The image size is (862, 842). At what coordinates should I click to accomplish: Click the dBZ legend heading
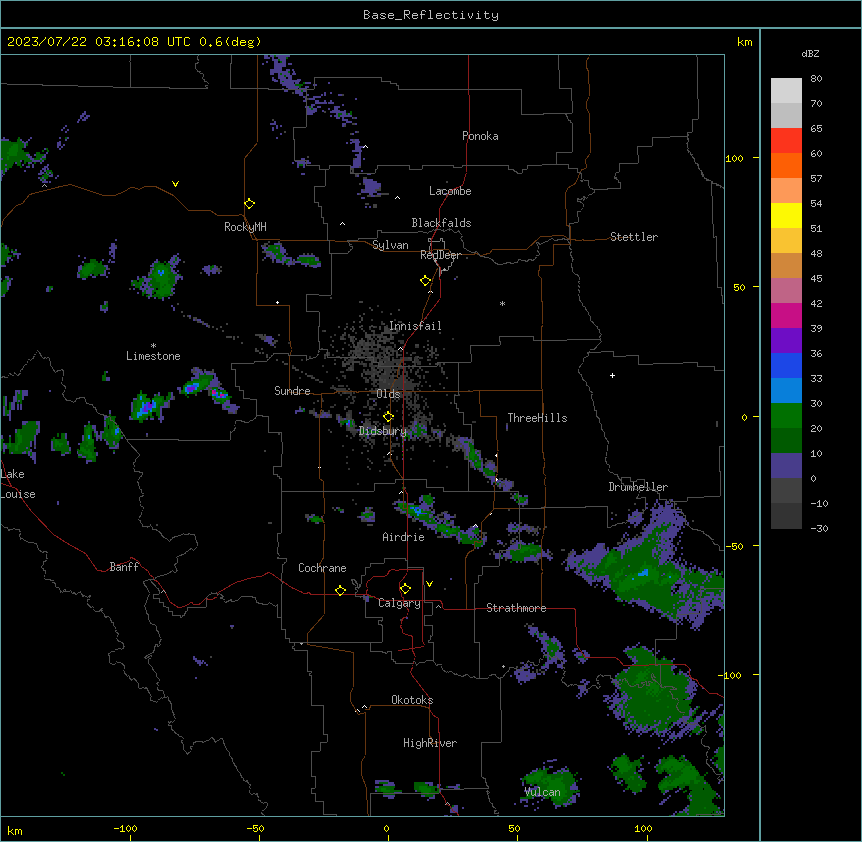[x=810, y=53]
